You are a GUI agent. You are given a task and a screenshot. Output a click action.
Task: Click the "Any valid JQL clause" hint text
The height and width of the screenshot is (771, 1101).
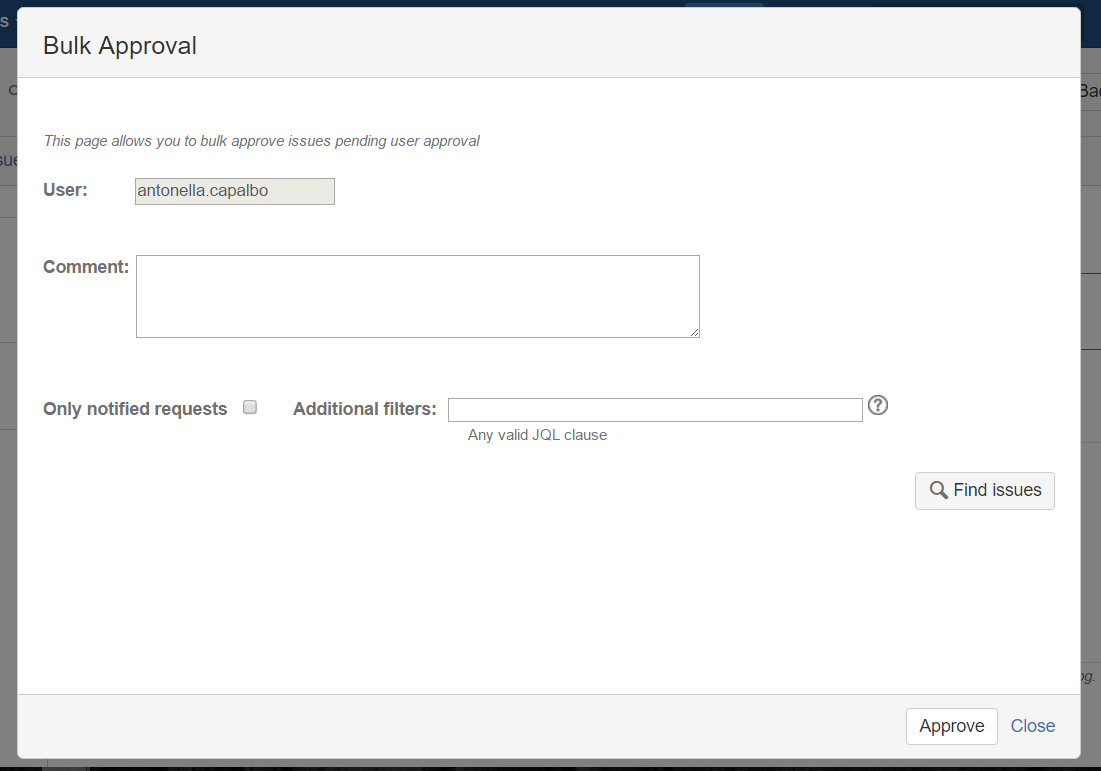tap(537, 435)
